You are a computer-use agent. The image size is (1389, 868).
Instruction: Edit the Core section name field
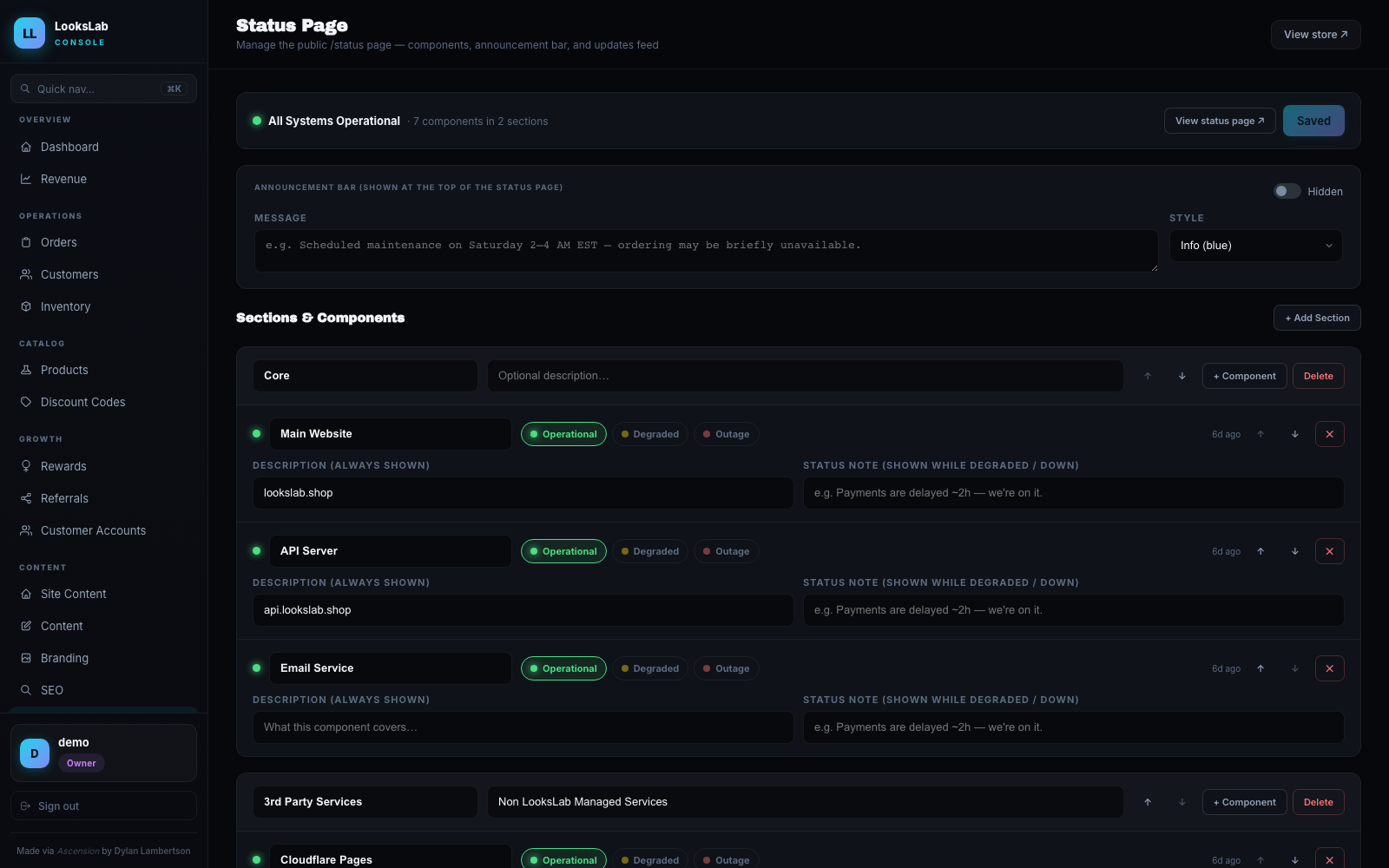click(x=365, y=376)
